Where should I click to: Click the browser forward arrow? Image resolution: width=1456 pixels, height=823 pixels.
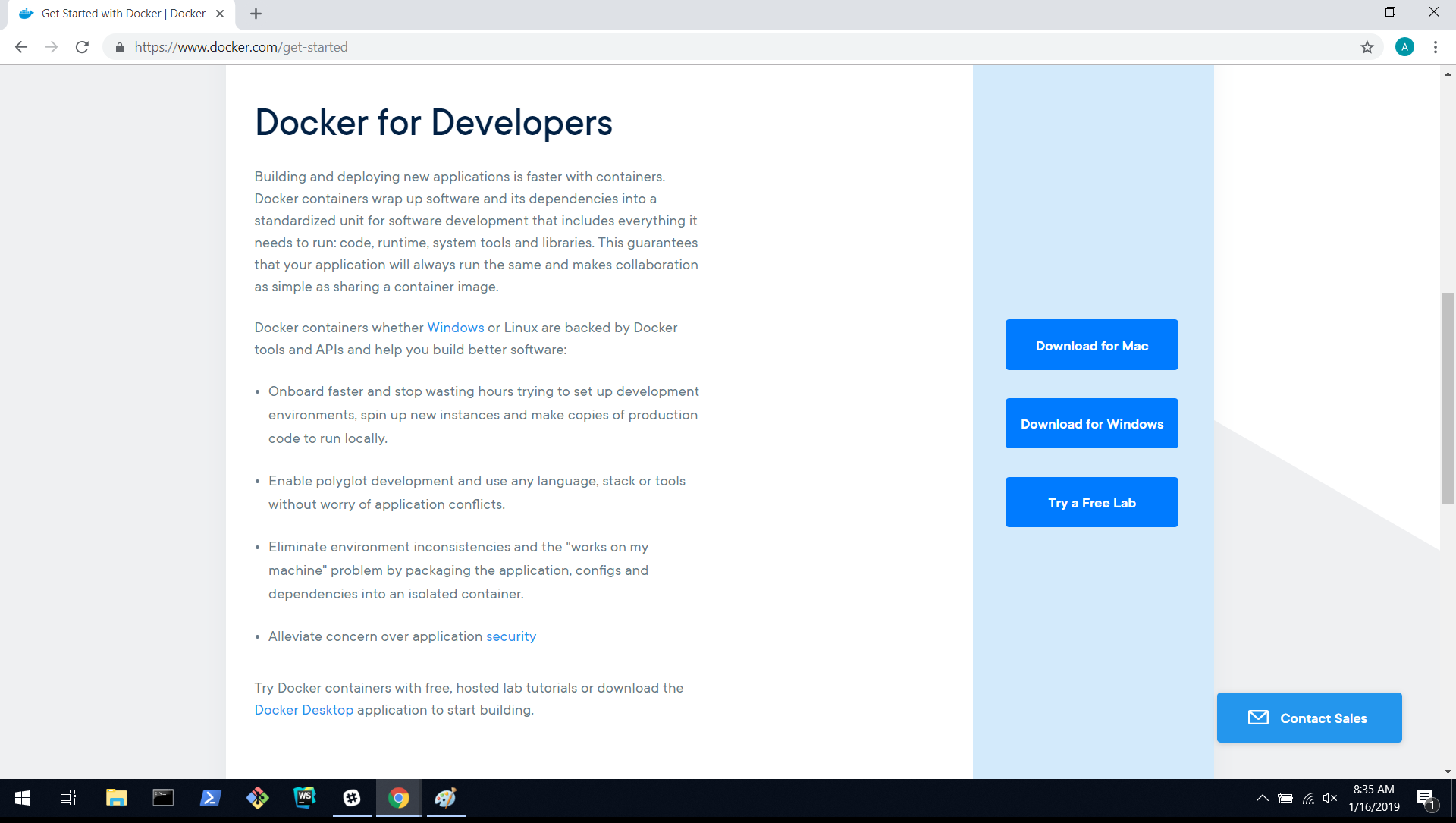click(x=52, y=47)
